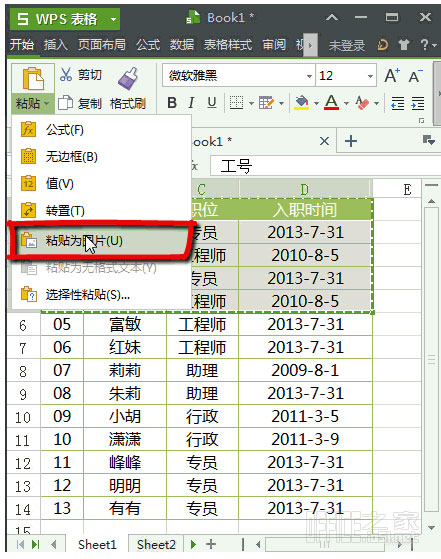Select column E header

click(407, 189)
